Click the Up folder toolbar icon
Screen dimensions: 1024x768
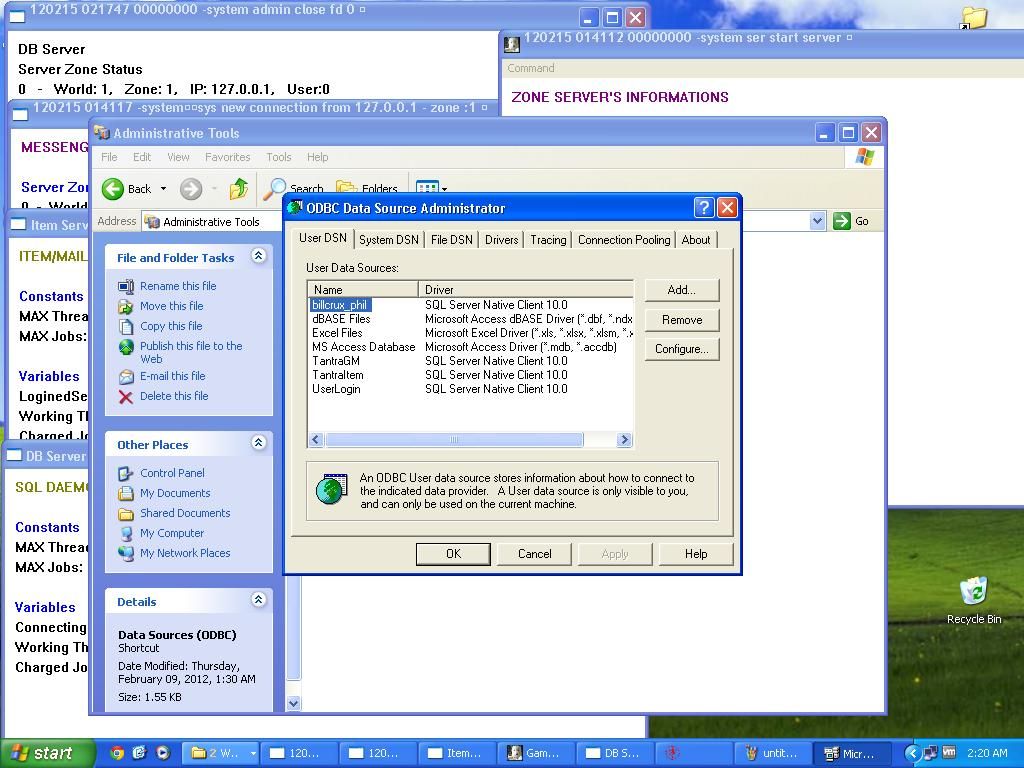(x=238, y=189)
